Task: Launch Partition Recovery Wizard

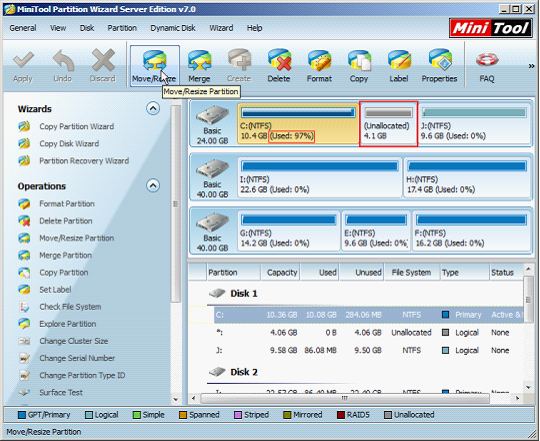Action: pyautogui.click(x=84, y=161)
